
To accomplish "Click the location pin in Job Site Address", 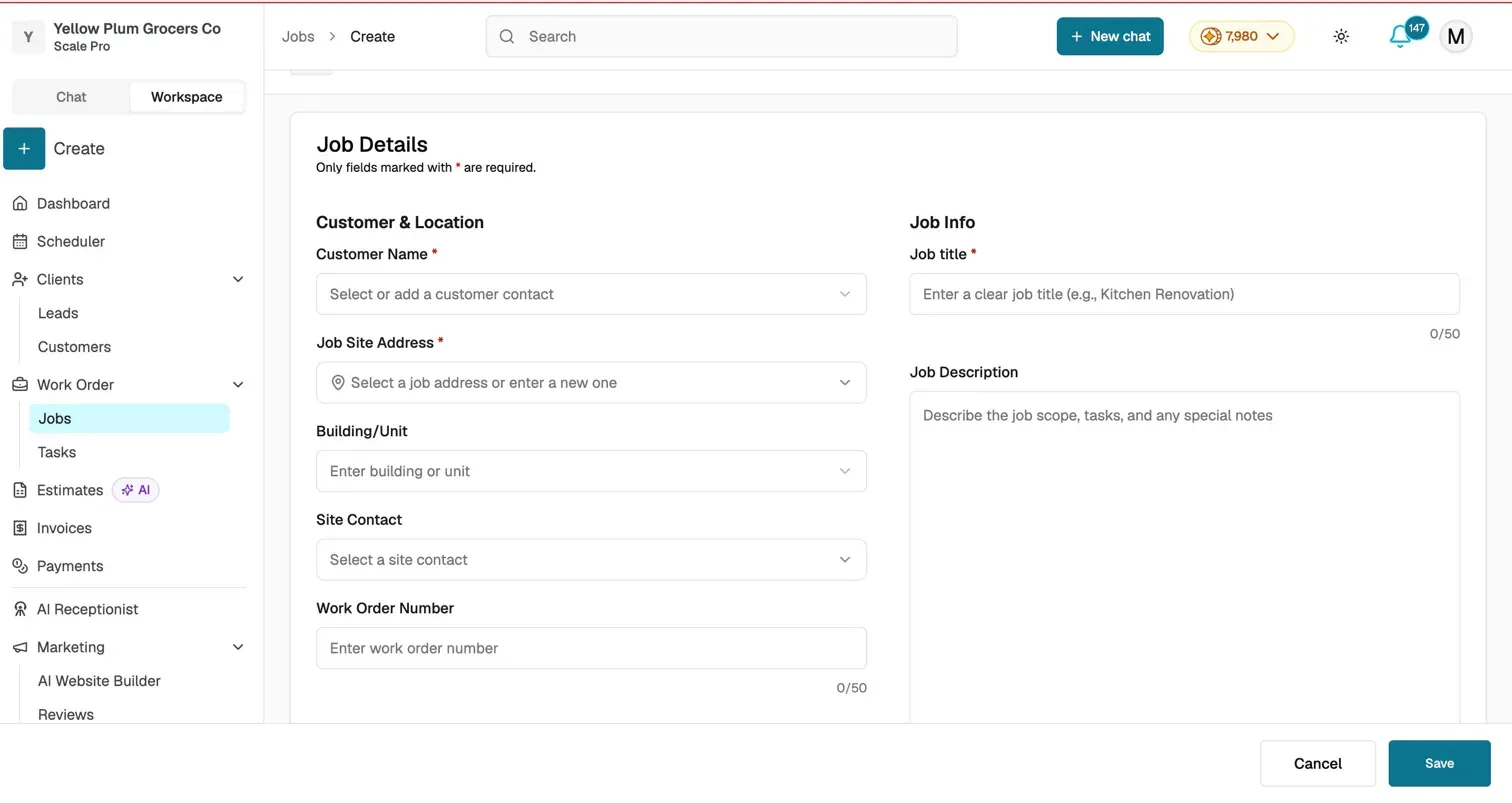I will [338, 383].
